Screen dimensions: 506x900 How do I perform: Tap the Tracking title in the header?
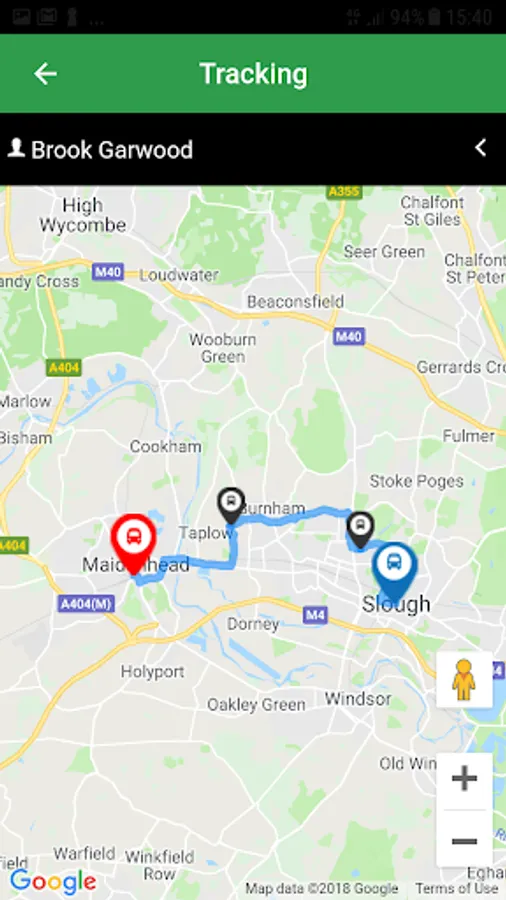(253, 74)
